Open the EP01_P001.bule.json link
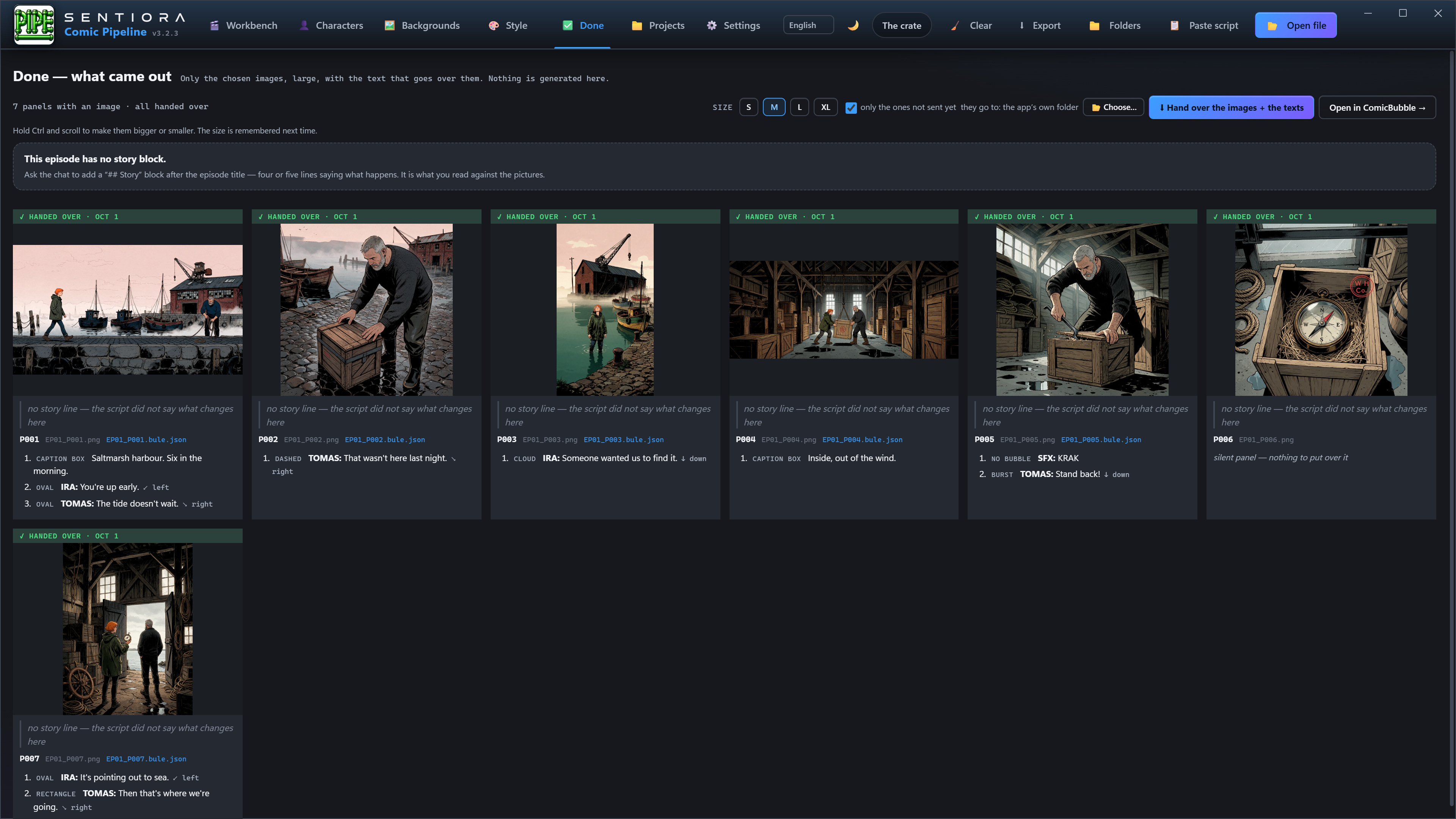 point(146,440)
